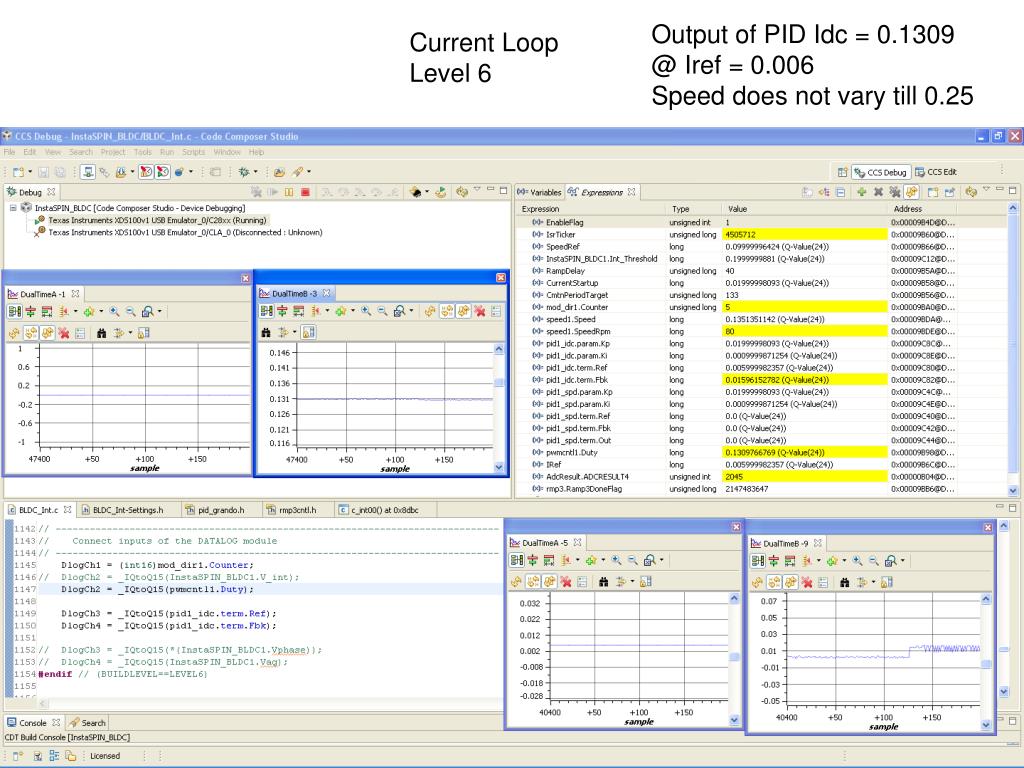The image size is (1024, 768).
Task: Open the BLDC_Int-Settings.h editor tab
Action: pos(122,510)
